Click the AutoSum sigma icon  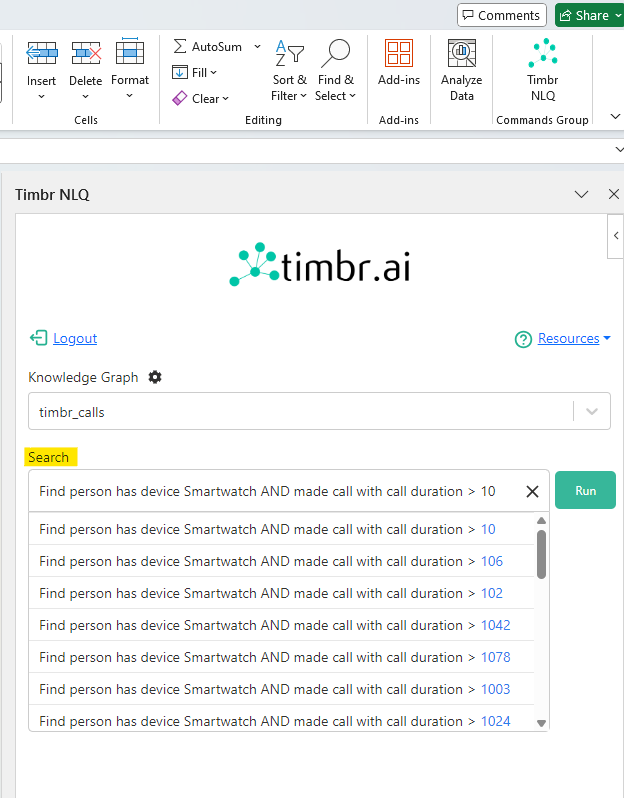coord(180,47)
